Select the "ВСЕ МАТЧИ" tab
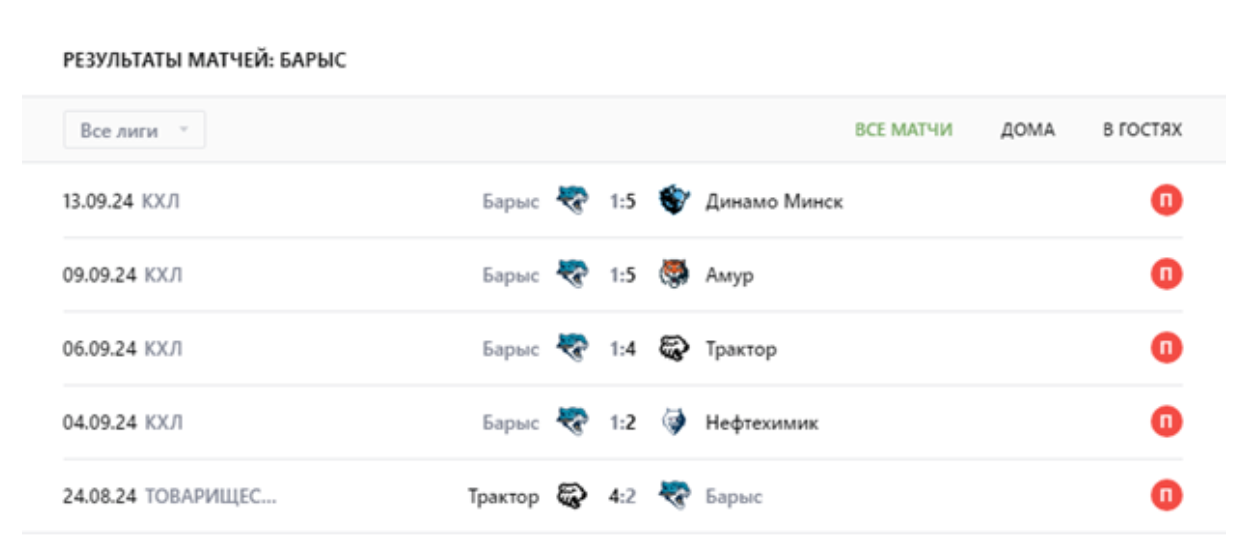1246x552 pixels. pos(903,130)
